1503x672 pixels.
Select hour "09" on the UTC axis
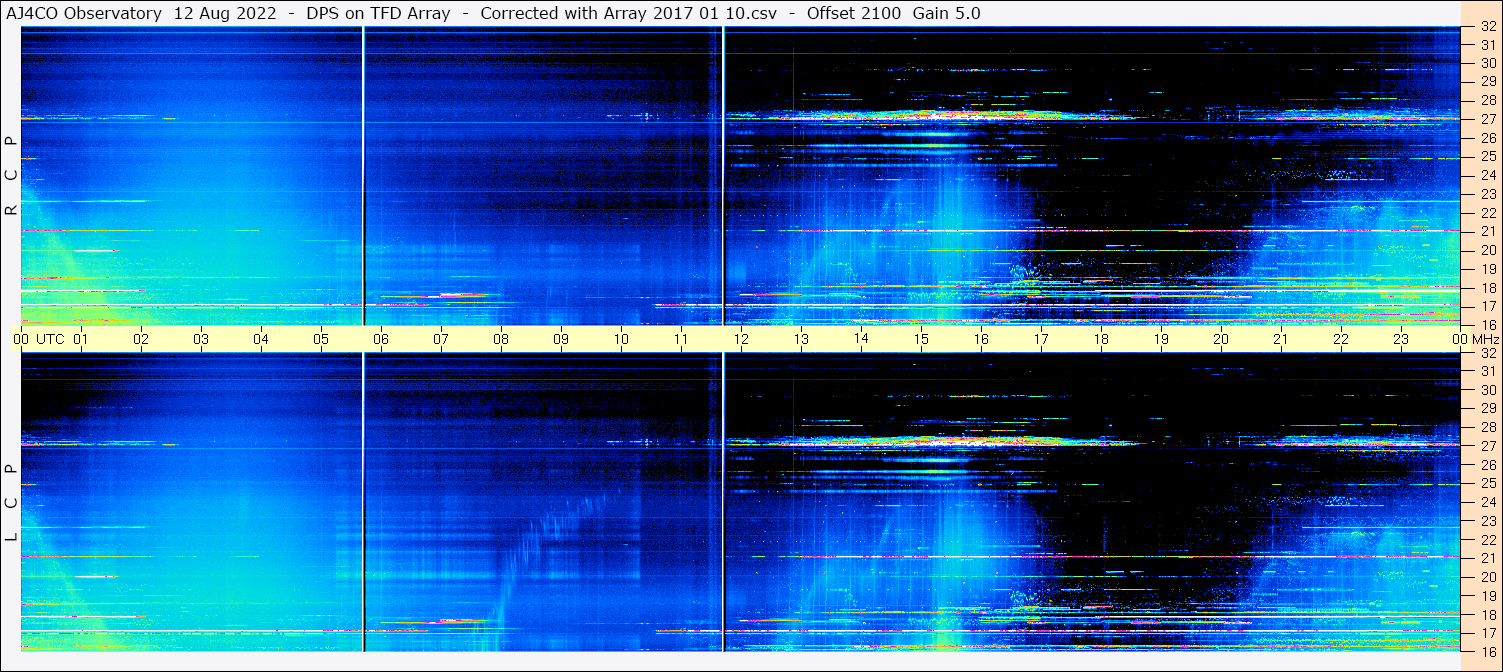561,339
